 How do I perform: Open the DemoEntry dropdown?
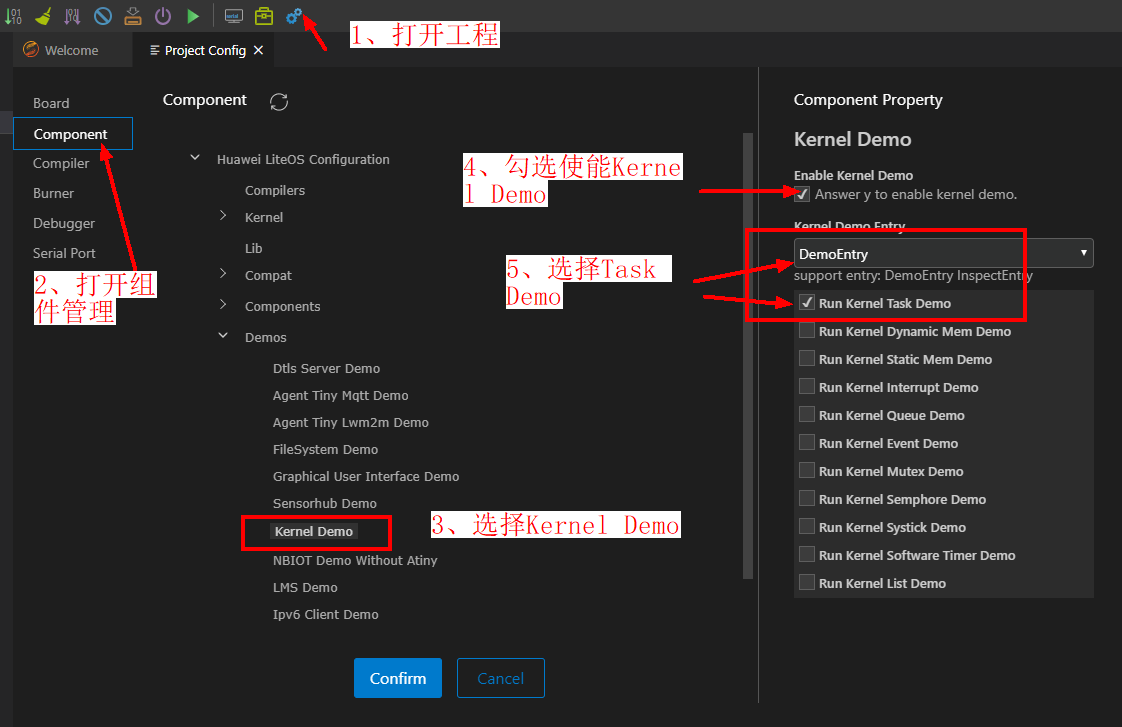point(943,253)
